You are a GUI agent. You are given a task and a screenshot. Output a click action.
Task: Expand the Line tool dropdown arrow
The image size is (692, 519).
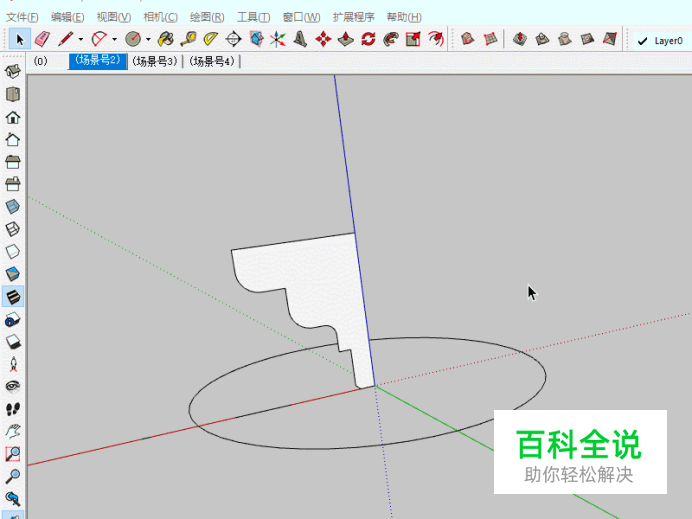(x=80, y=40)
